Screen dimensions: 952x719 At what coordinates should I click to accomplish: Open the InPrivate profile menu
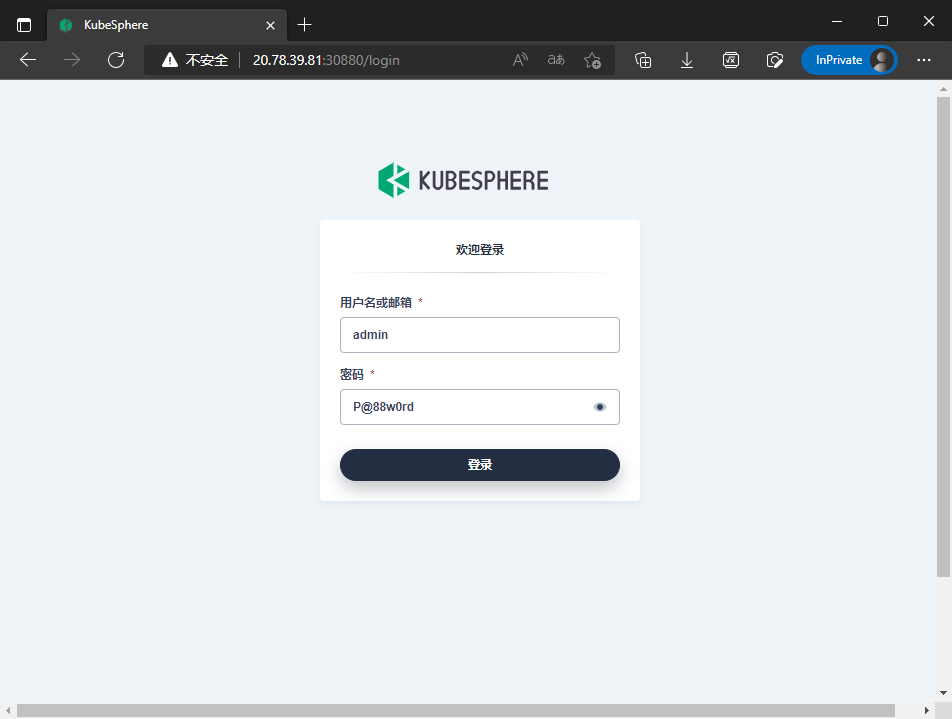point(849,60)
